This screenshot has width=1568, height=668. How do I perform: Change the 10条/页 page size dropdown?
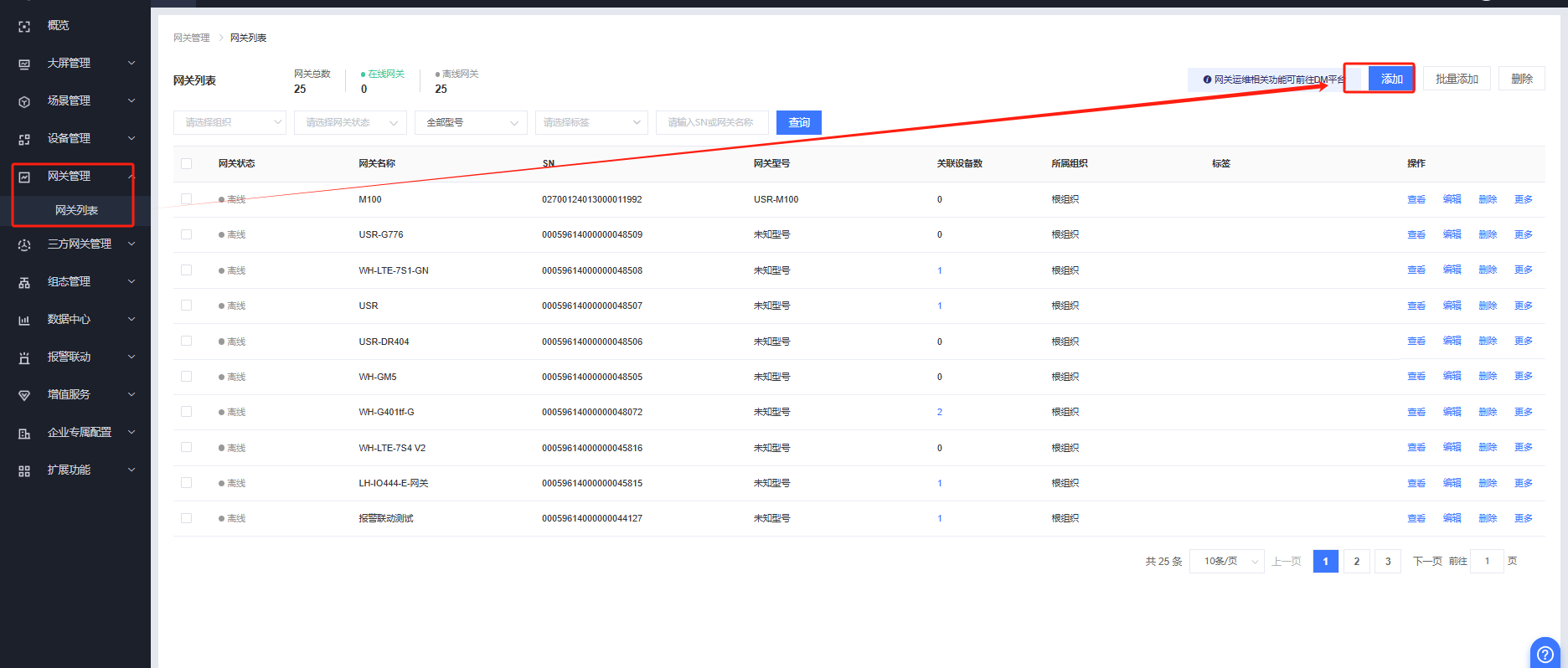1226,562
